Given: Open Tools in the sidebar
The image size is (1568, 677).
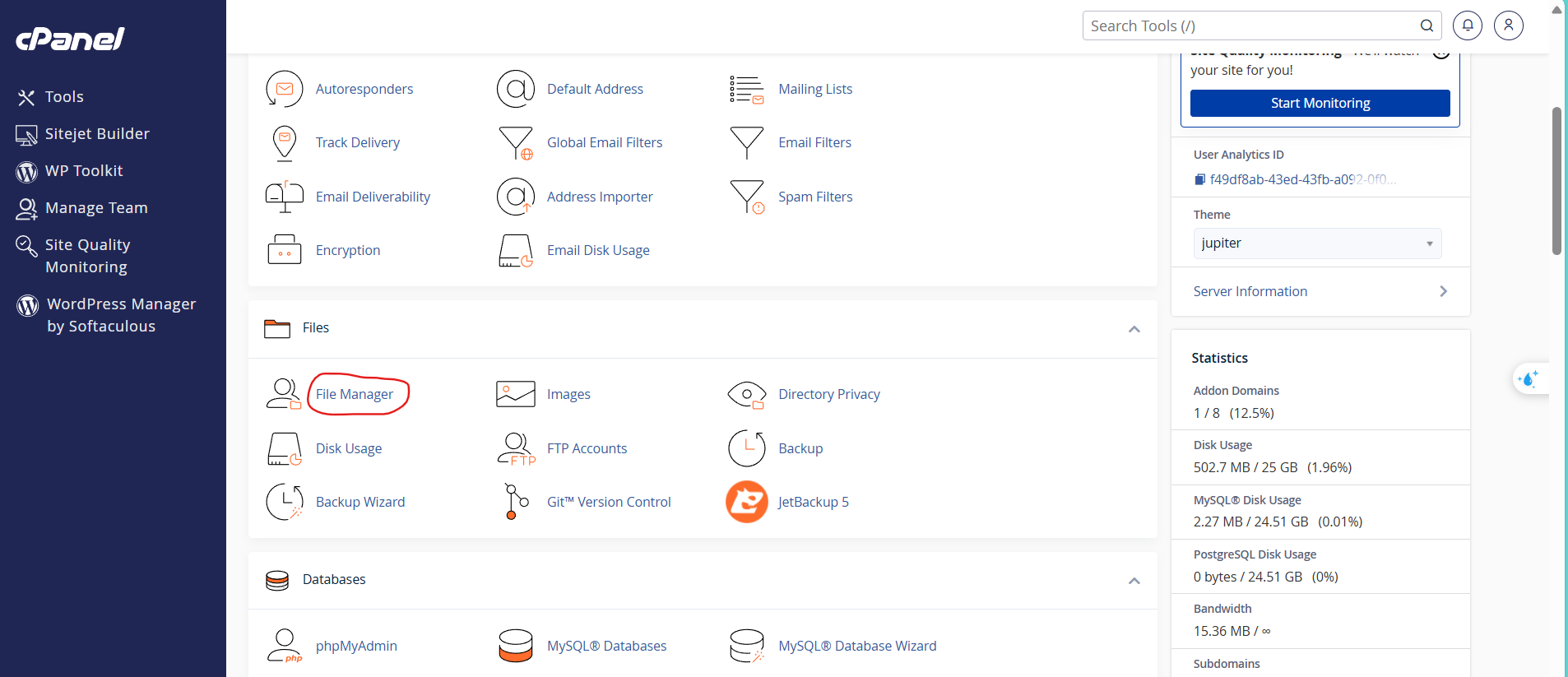Looking at the screenshot, I should point(64,97).
